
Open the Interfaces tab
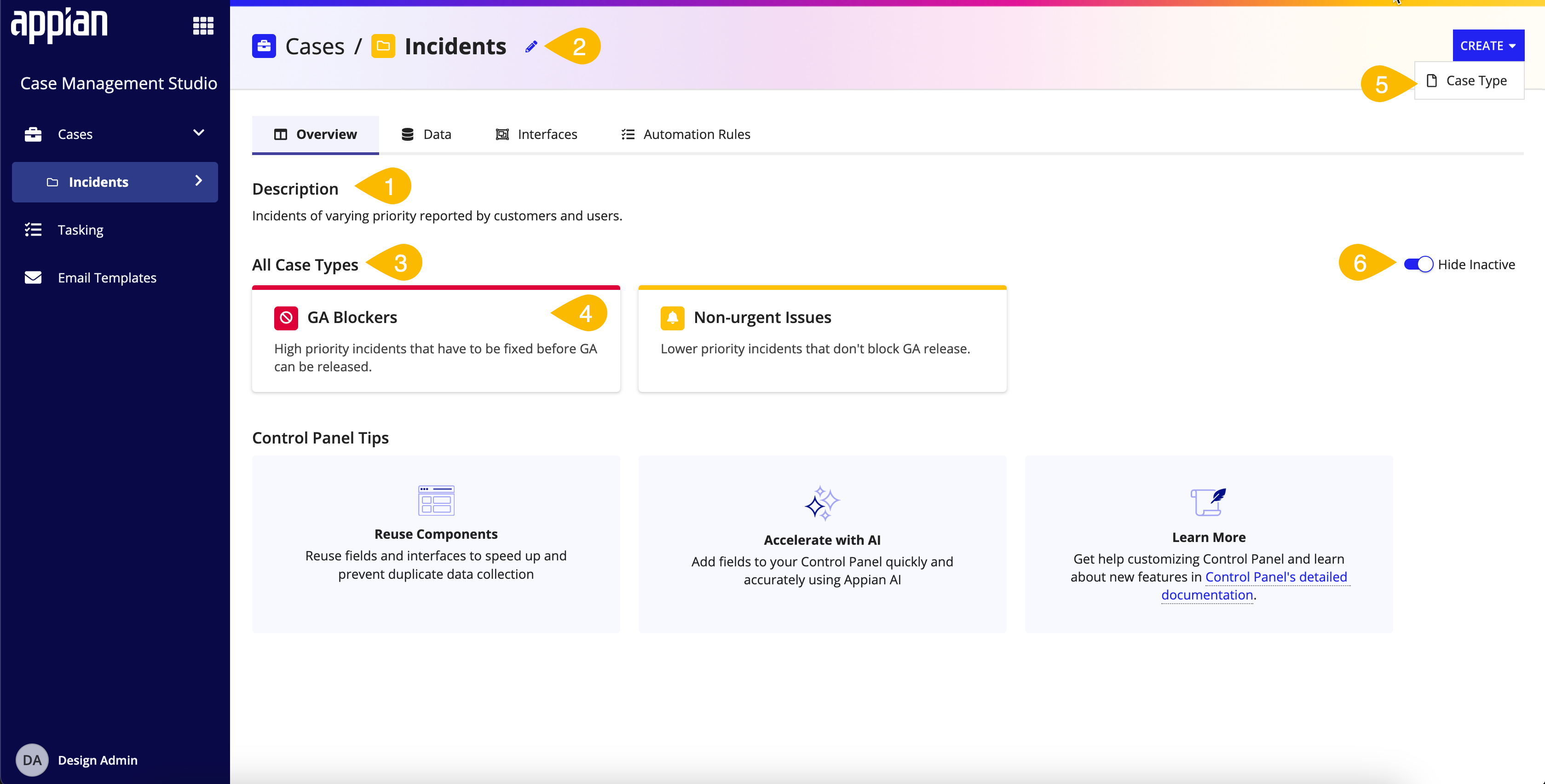click(537, 134)
